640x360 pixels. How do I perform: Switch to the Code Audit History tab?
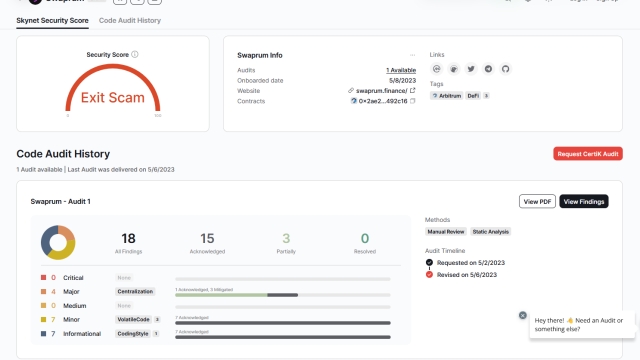(x=130, y=20)
